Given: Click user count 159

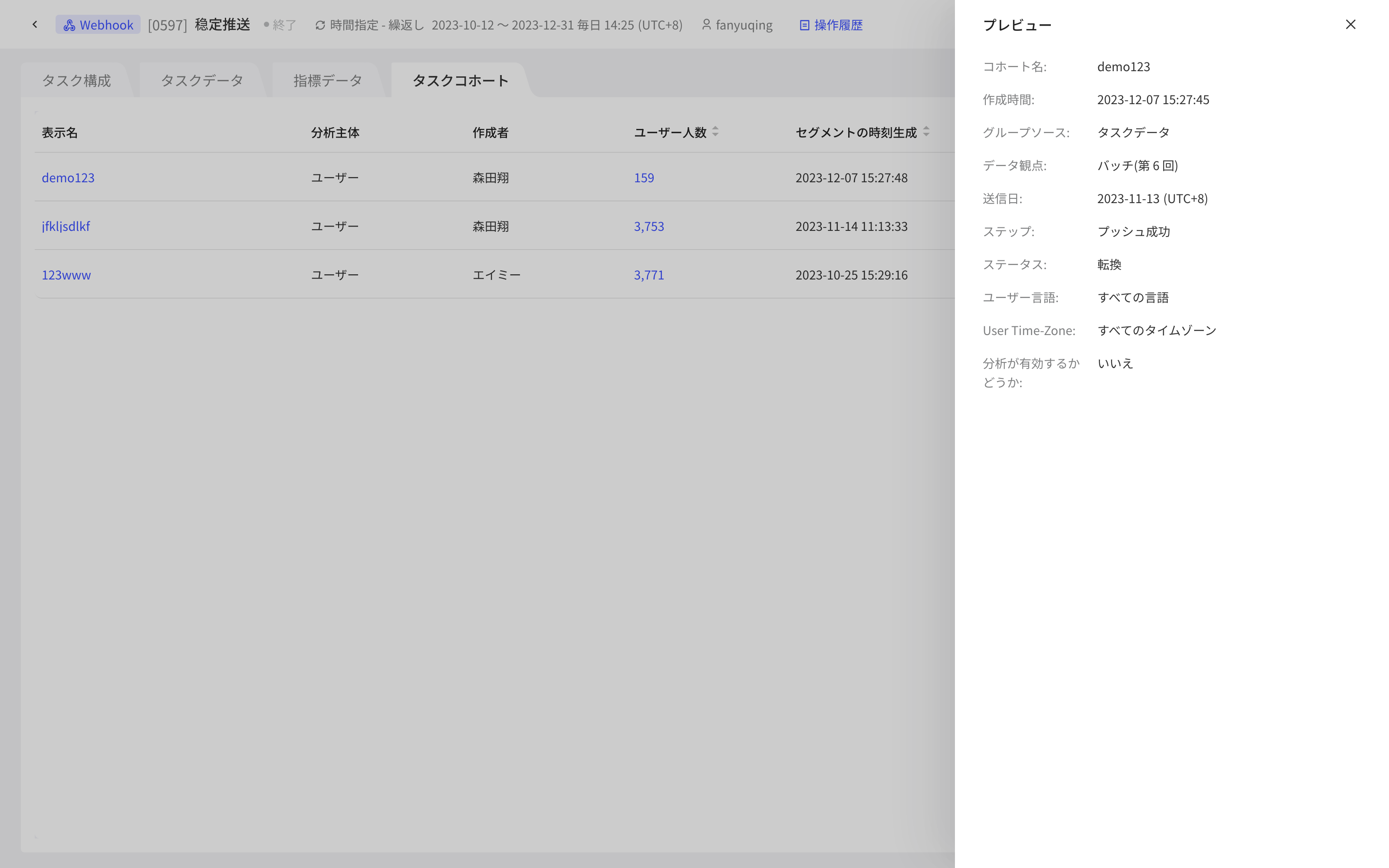Looking at the screenshot, I should tap(644, 178).
